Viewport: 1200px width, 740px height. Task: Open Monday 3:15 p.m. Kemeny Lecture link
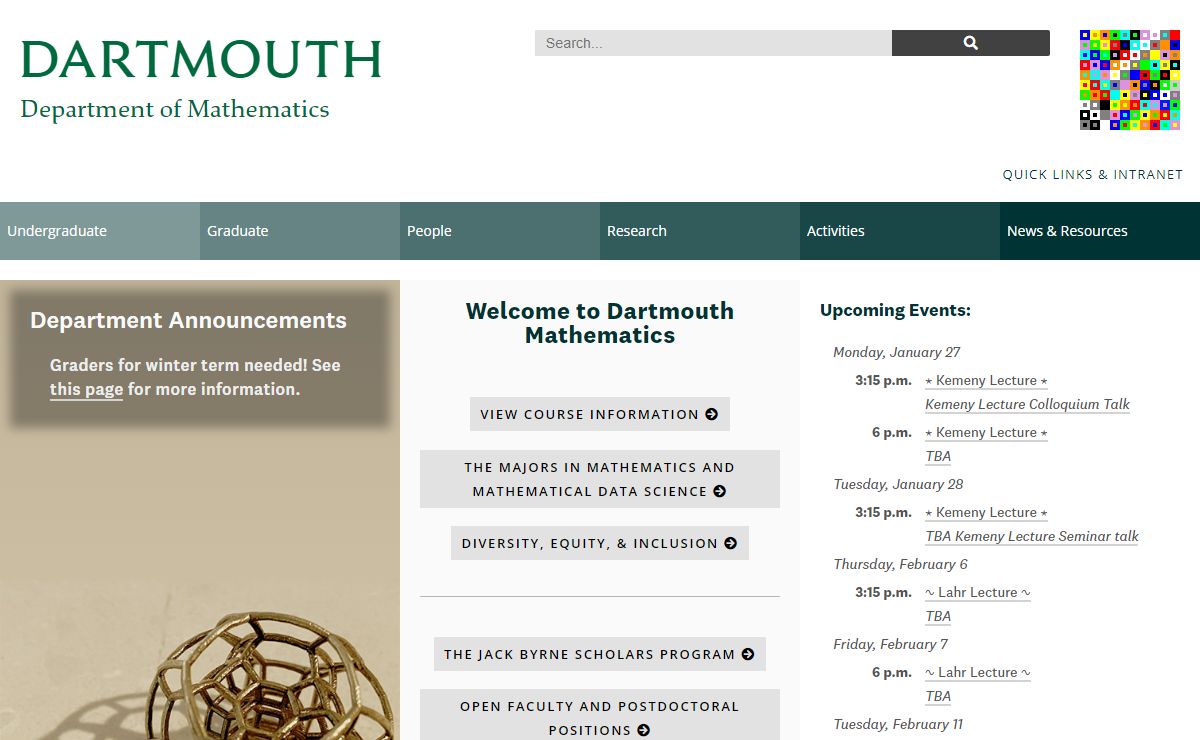(x=986, y=380)
